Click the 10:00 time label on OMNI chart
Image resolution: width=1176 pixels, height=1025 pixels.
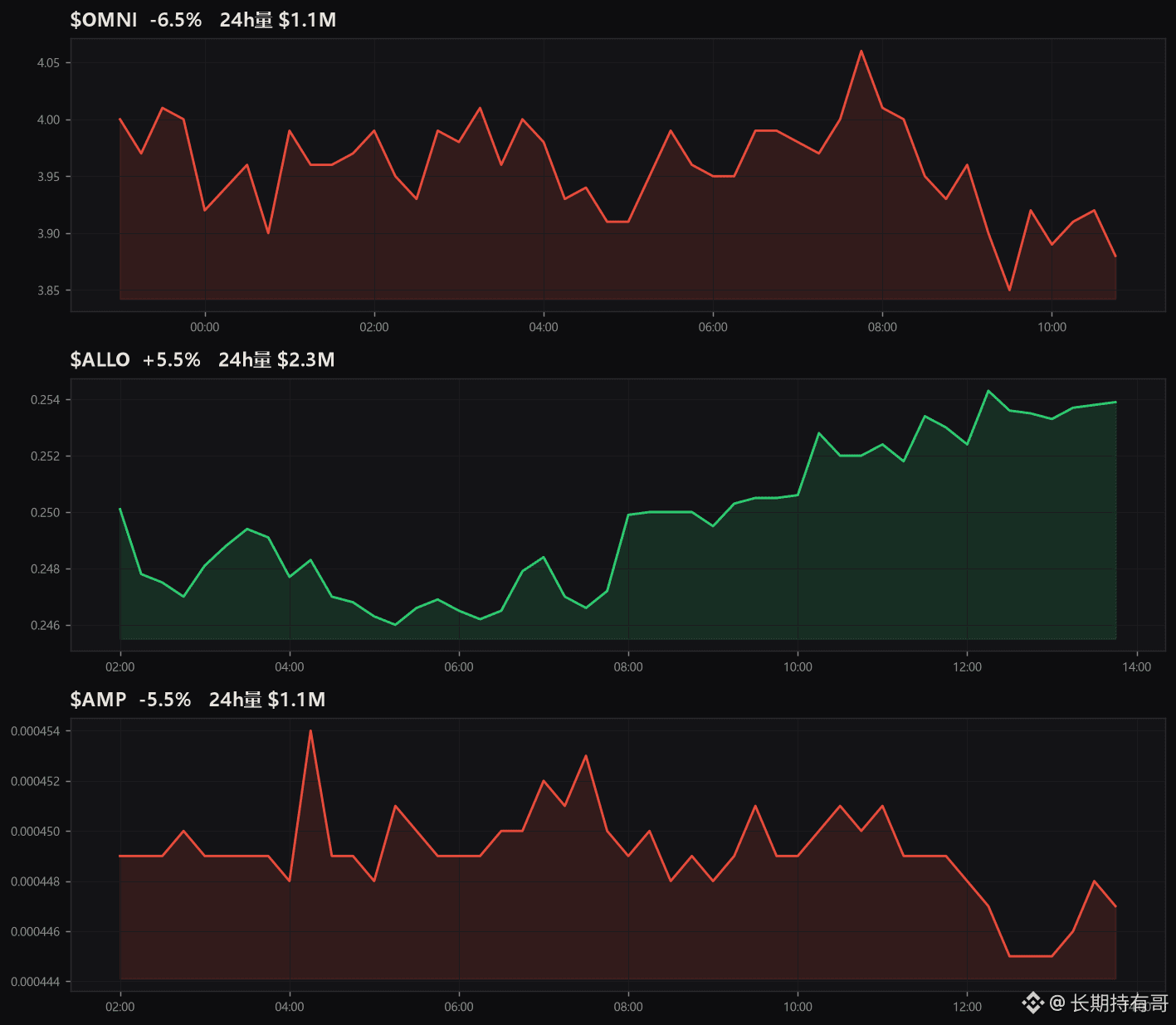(x=1052, y=327)
